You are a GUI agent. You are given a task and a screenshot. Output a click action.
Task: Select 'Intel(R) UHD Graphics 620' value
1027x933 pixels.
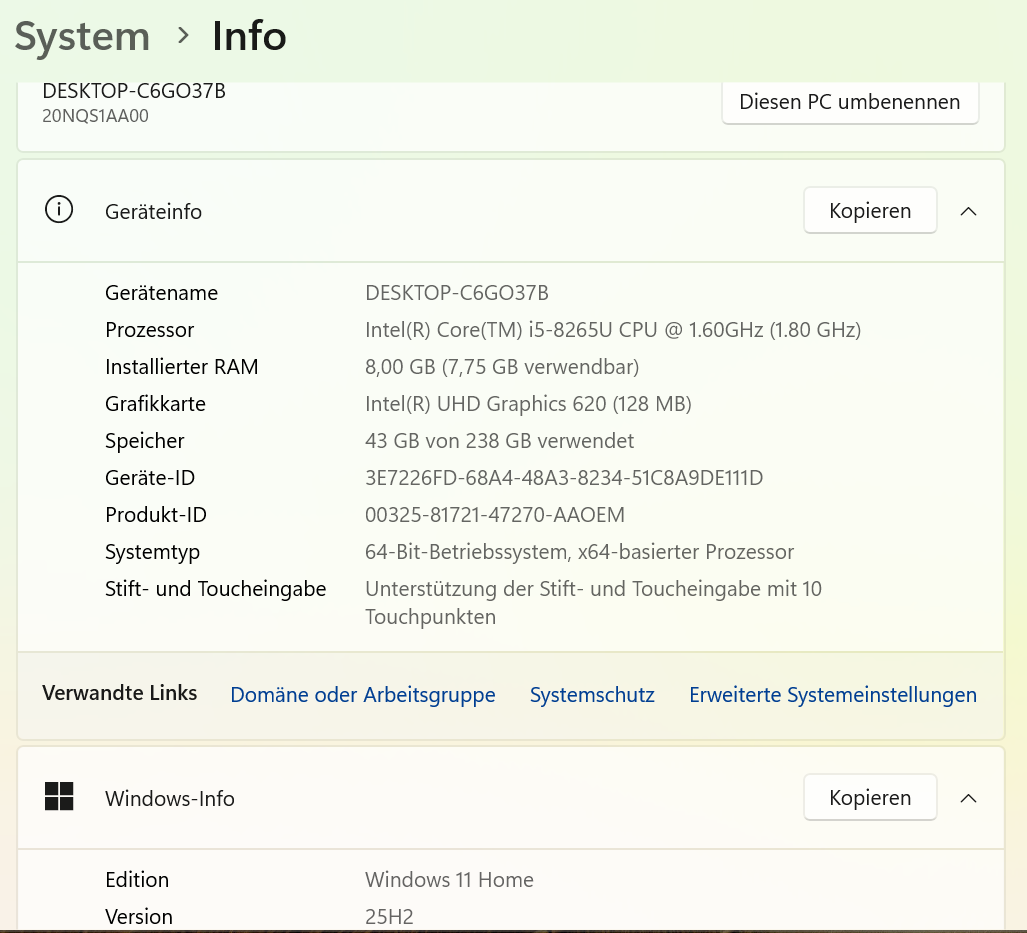coord(528,404)
